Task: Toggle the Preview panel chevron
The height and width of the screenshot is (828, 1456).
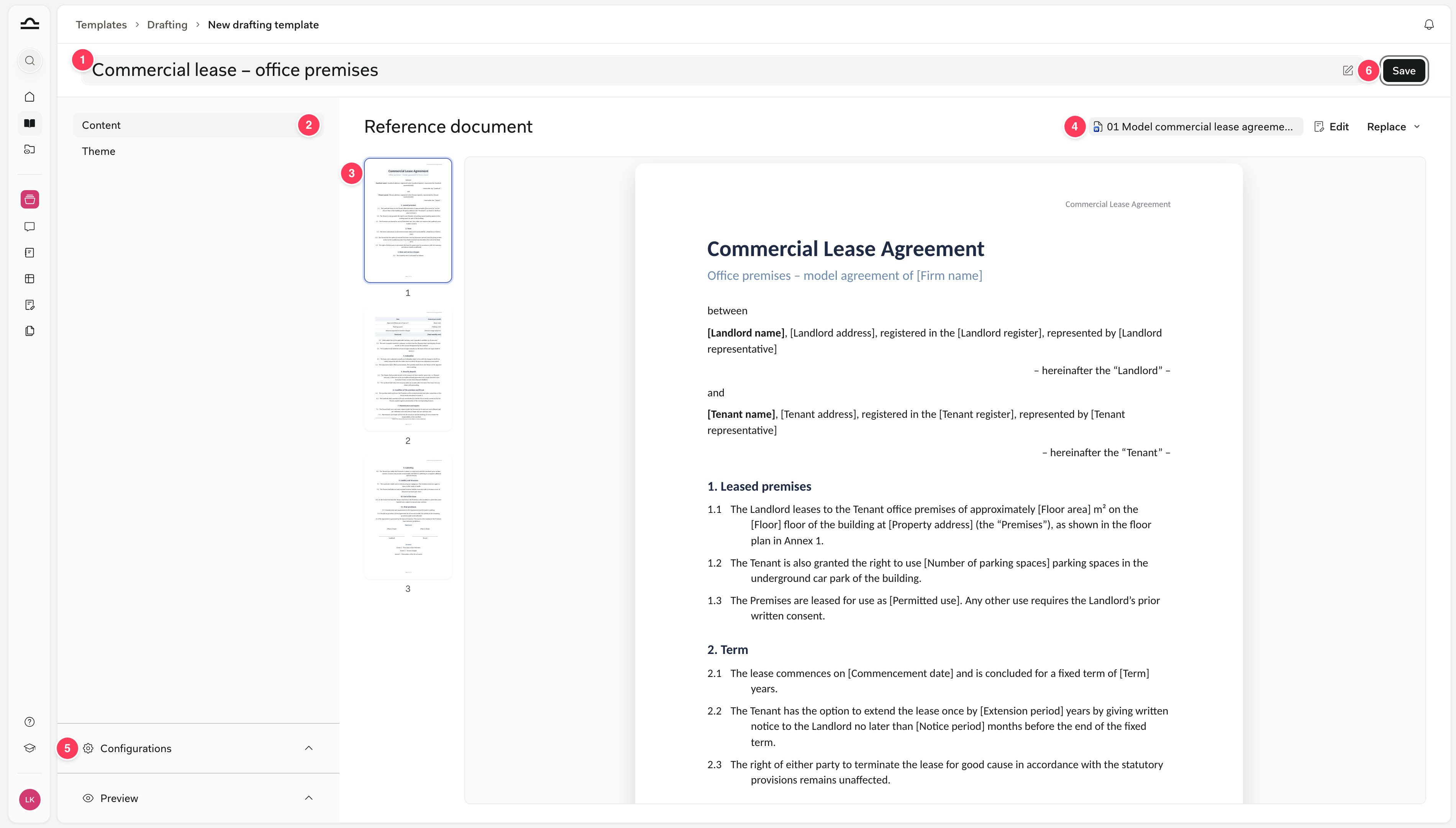Action: pos(308,798)
